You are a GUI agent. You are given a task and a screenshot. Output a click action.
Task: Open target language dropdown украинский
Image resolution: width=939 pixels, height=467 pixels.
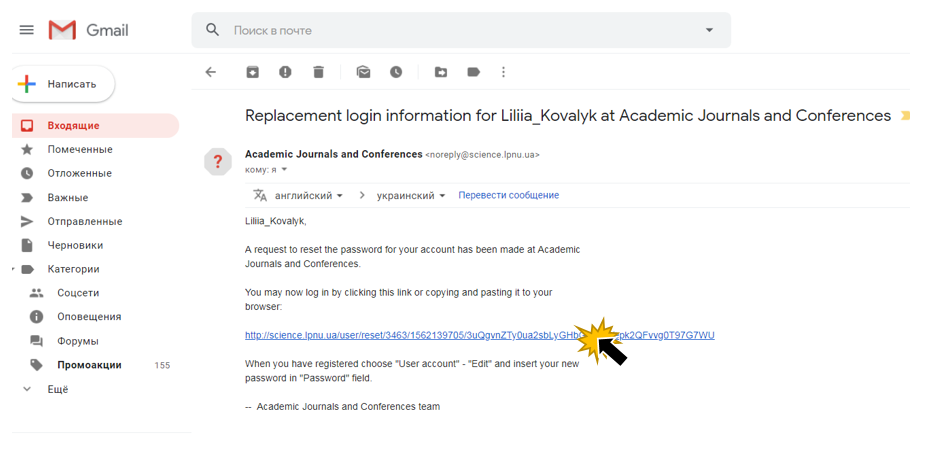pyautogui.click(x=411, y=195)
